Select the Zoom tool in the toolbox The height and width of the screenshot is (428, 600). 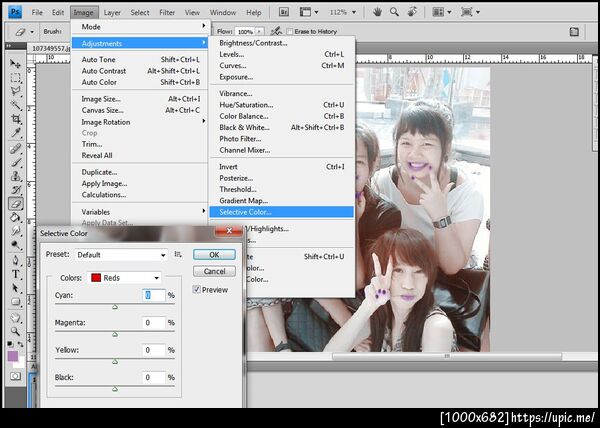[x=16, y=331]
